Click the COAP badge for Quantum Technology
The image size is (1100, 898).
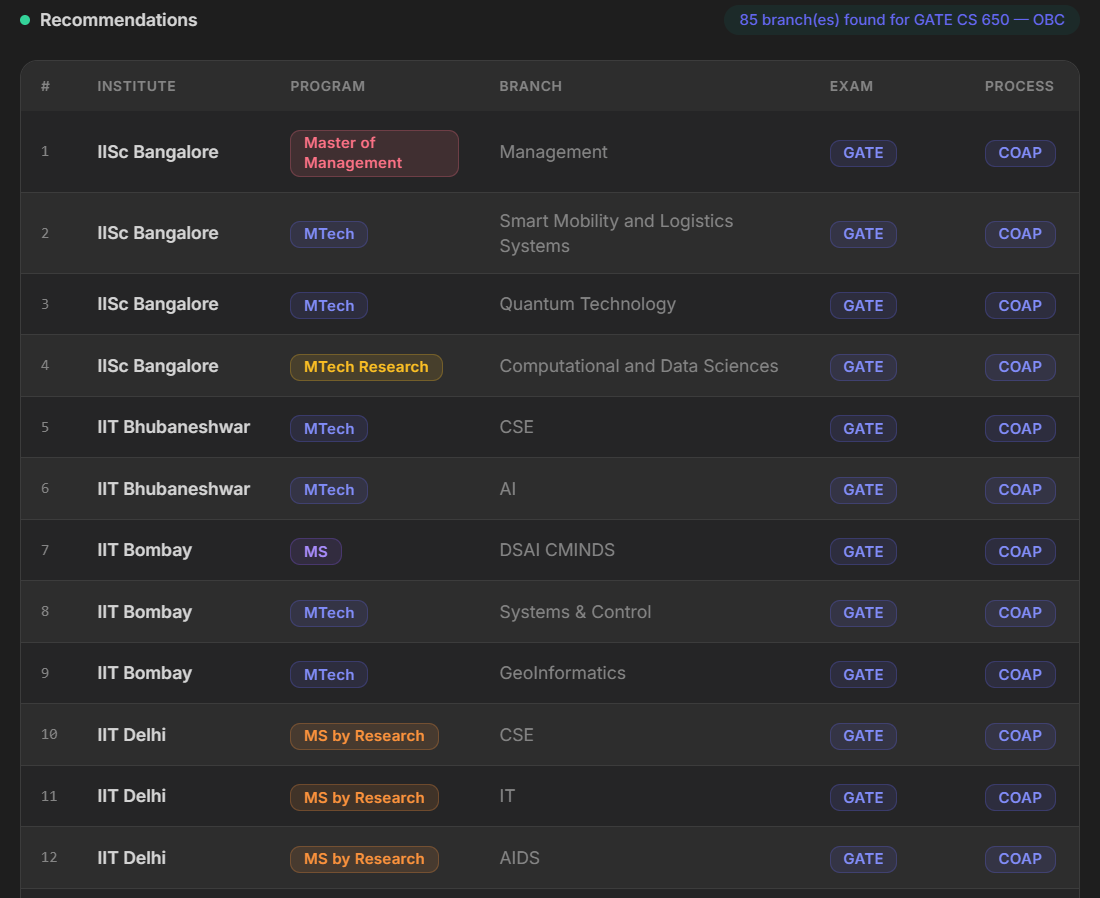pos(1020,306)
